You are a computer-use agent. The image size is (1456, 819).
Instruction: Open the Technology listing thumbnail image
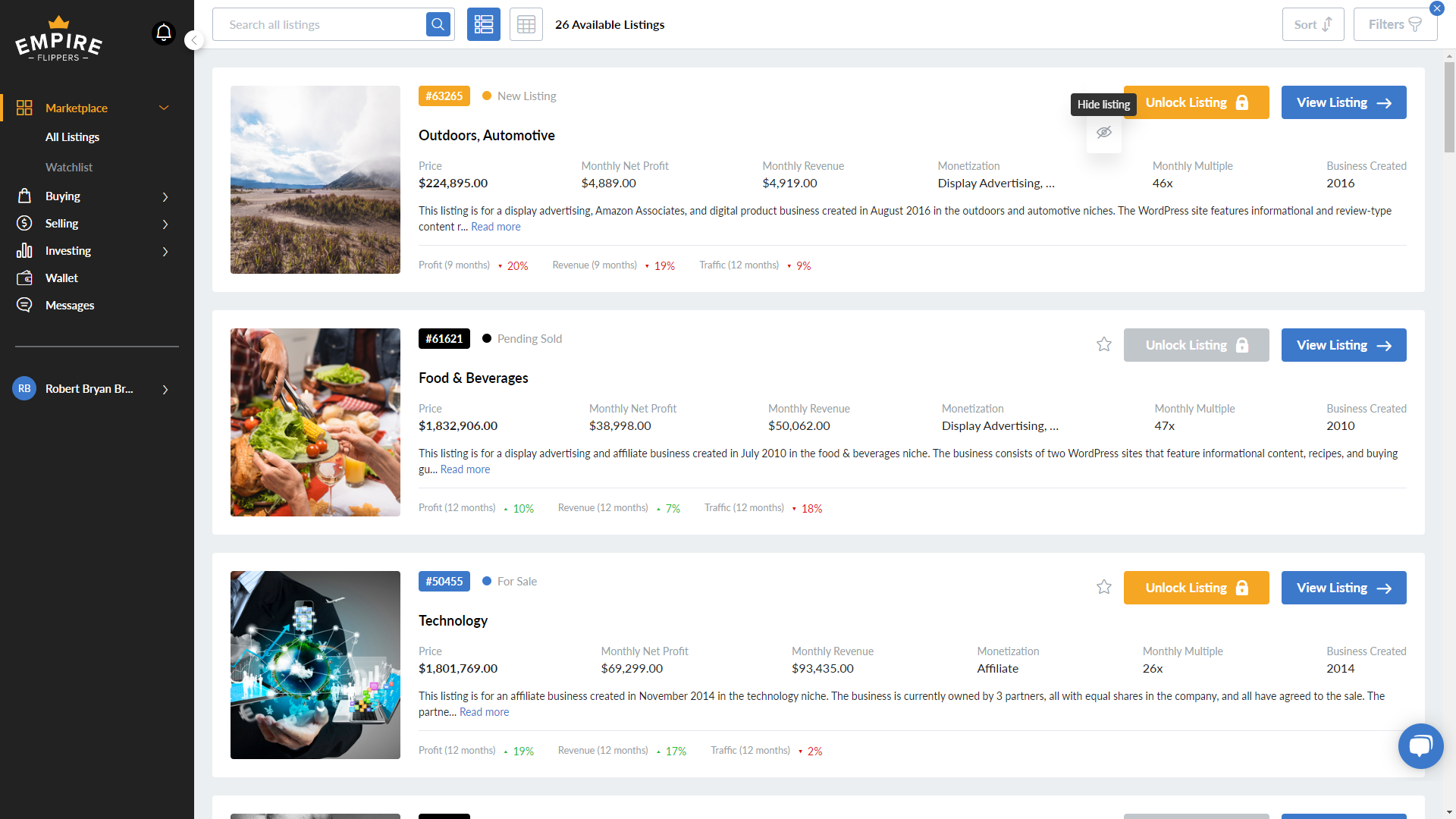click(315, 665)
